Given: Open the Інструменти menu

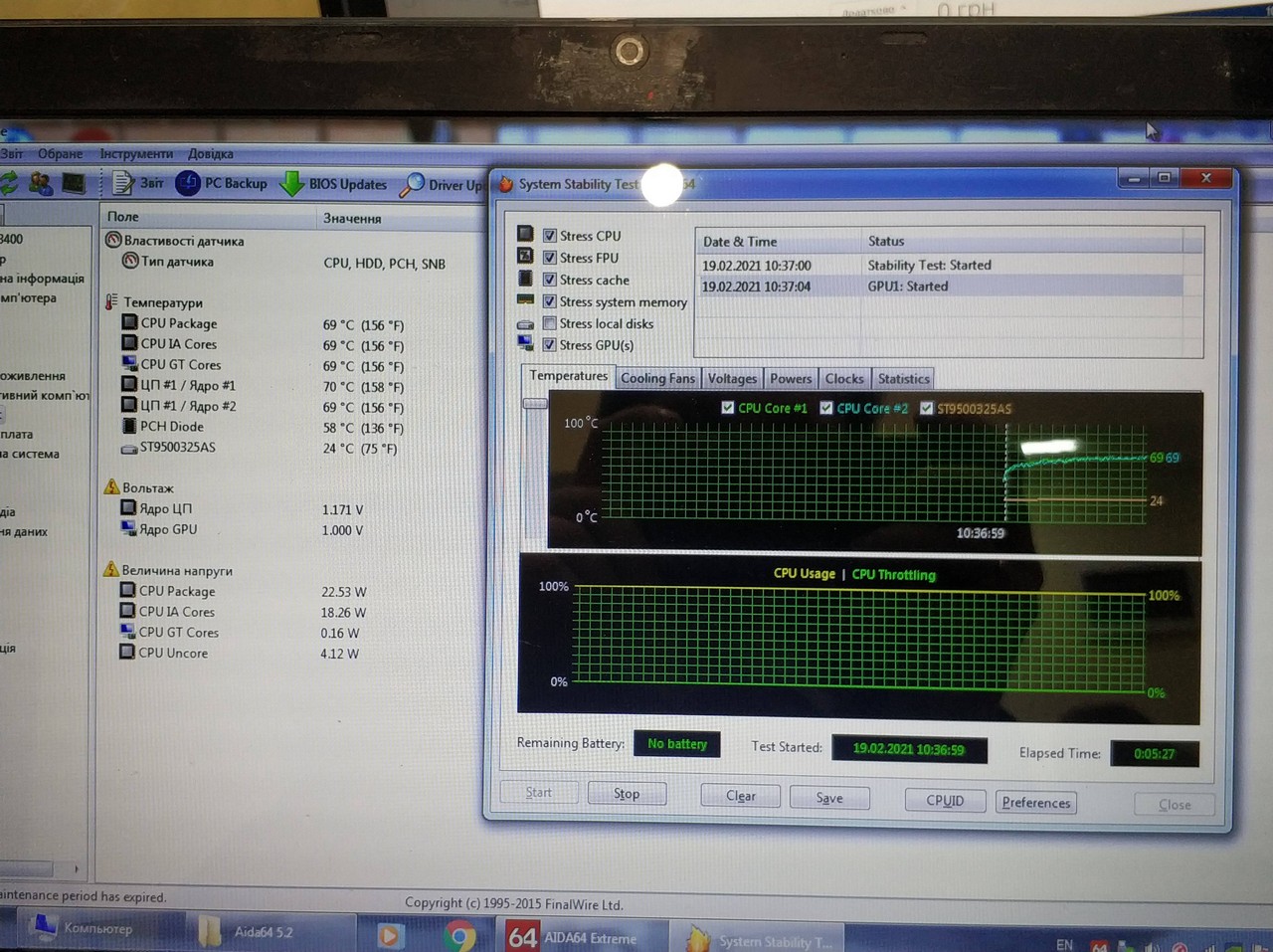Looking at the screenshot, I should 136,154.
